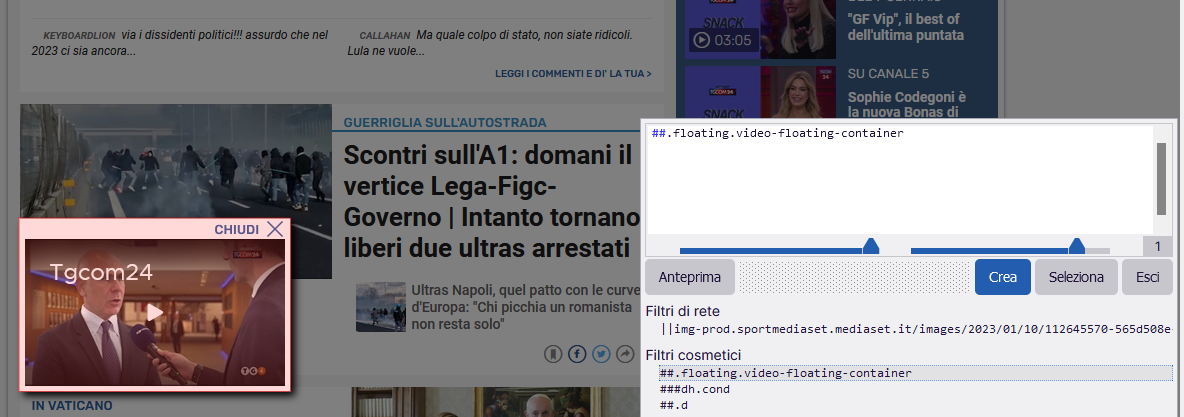Image resolution: width=1184 pixels, height=417 pixels.
Task: Click the Ultras Napoli article thumbnail
Action: click(381, 307)
